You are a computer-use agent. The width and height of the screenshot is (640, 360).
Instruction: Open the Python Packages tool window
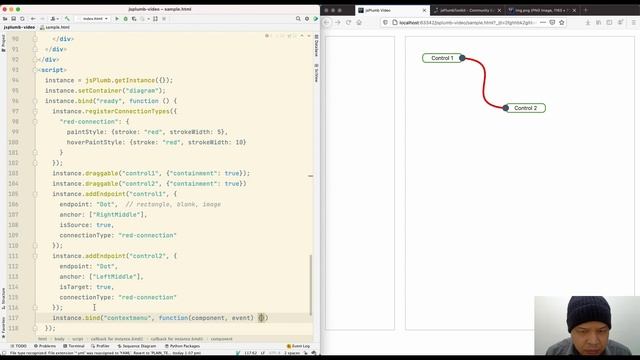click(182, 346)
